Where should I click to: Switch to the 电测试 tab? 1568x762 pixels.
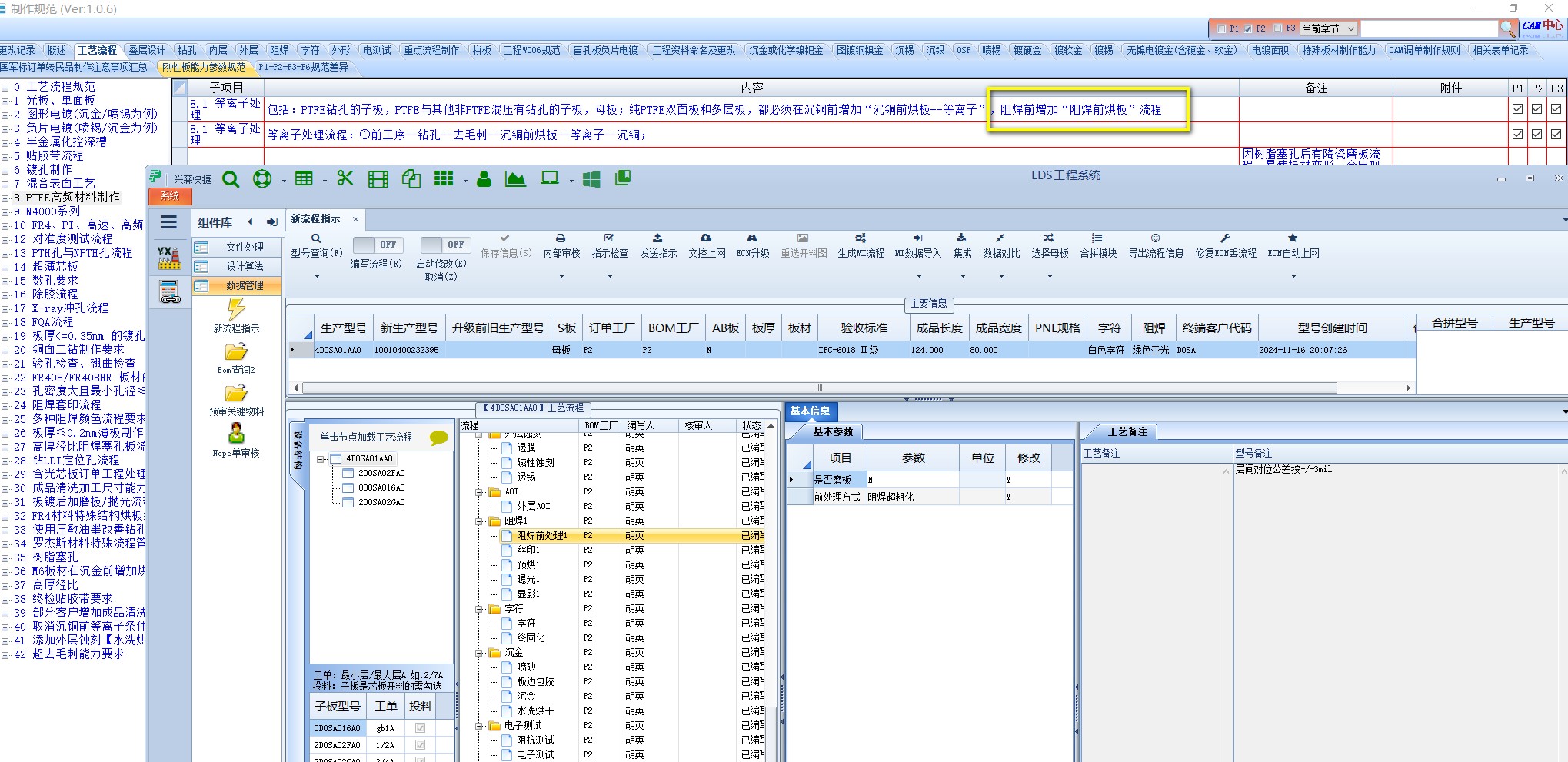click(x=377, y=50)
